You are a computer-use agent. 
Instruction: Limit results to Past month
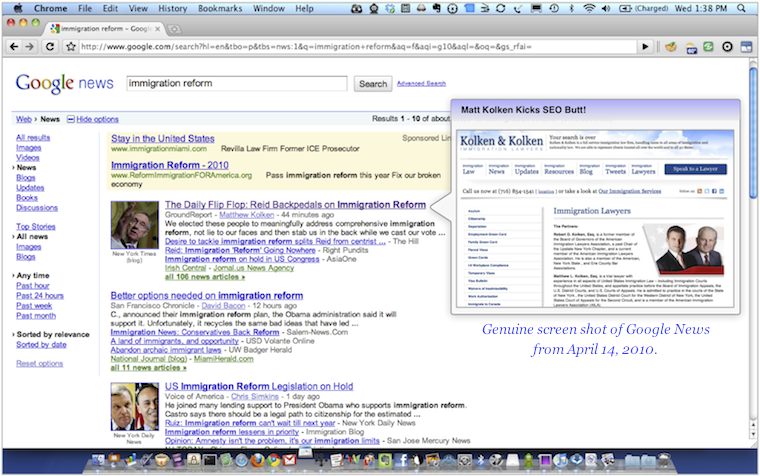(x=36, y=316)
